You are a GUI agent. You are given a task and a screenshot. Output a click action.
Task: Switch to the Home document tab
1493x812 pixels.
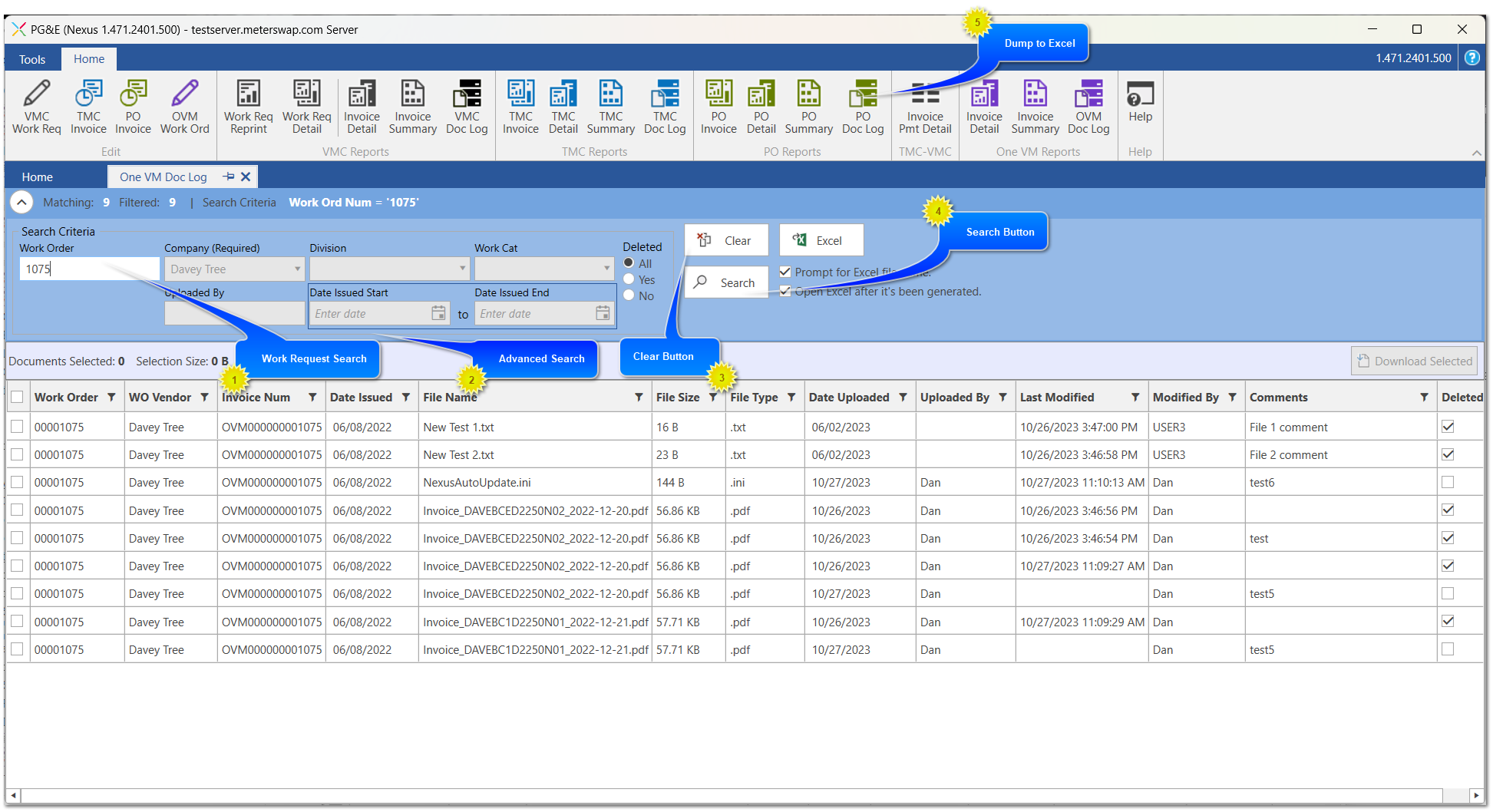point(37,177)
